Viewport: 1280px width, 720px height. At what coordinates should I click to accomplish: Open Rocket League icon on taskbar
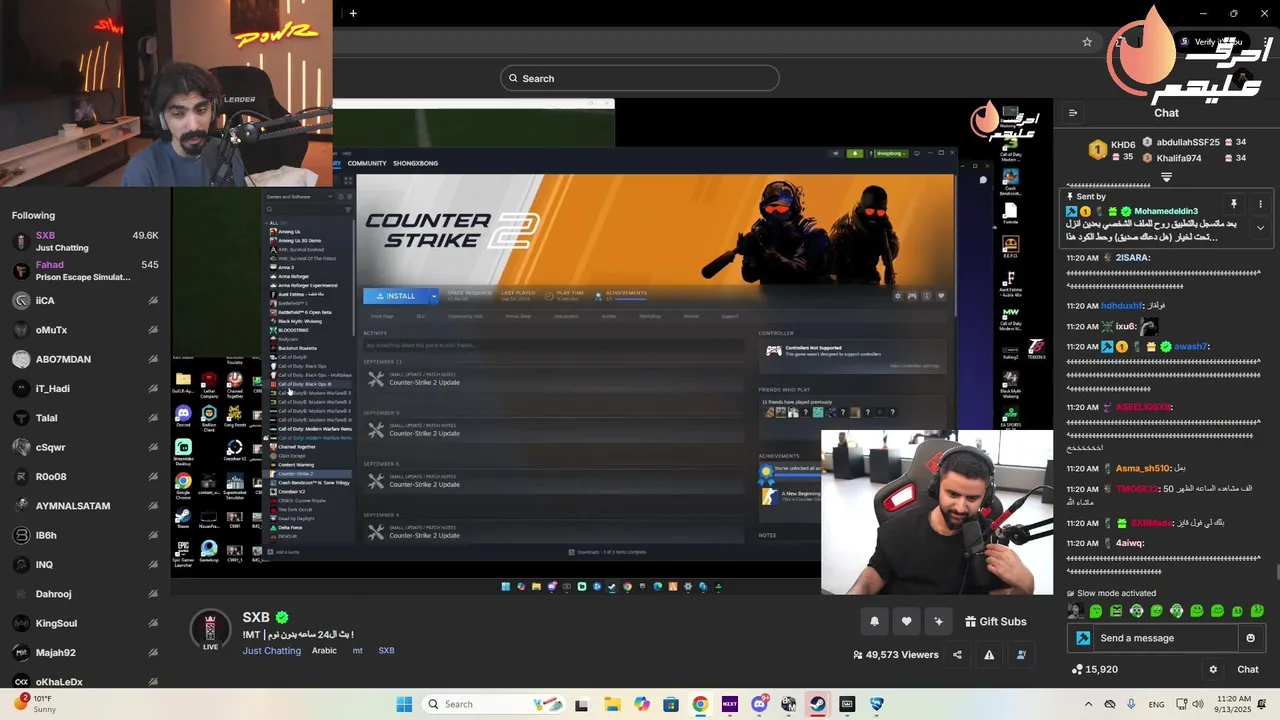pyautogui.click(x=876, y=704)
